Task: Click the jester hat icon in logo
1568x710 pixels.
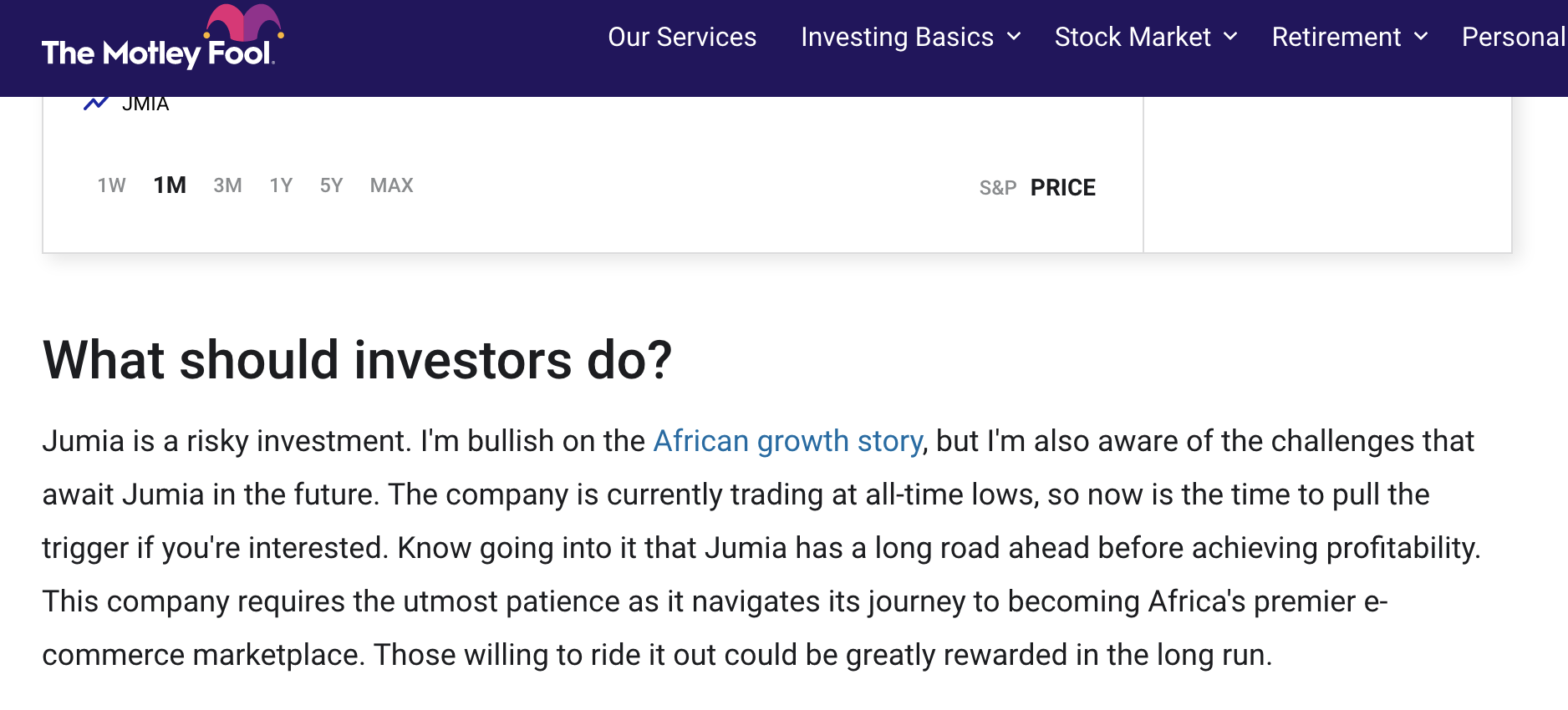Action: [x=244, y=23]
